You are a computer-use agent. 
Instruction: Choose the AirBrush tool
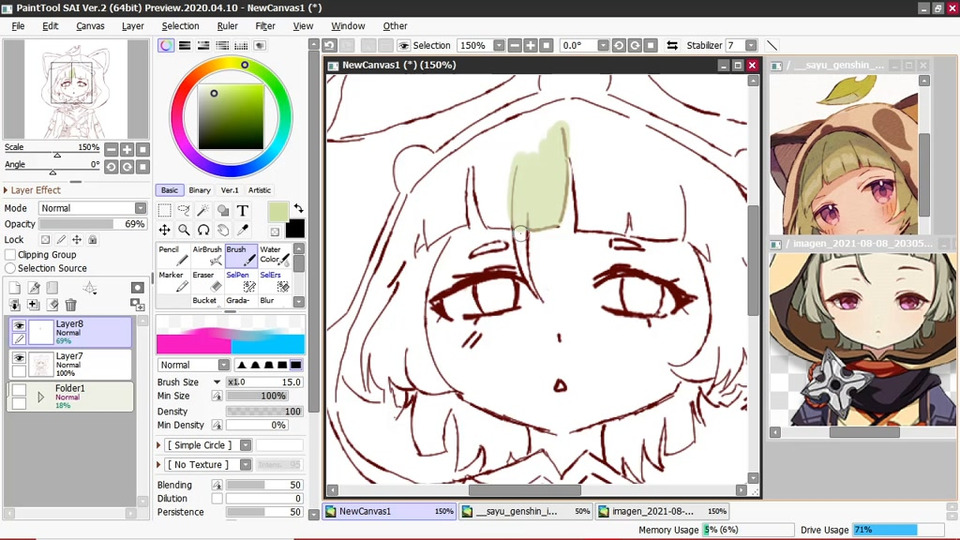pos(207,255)
